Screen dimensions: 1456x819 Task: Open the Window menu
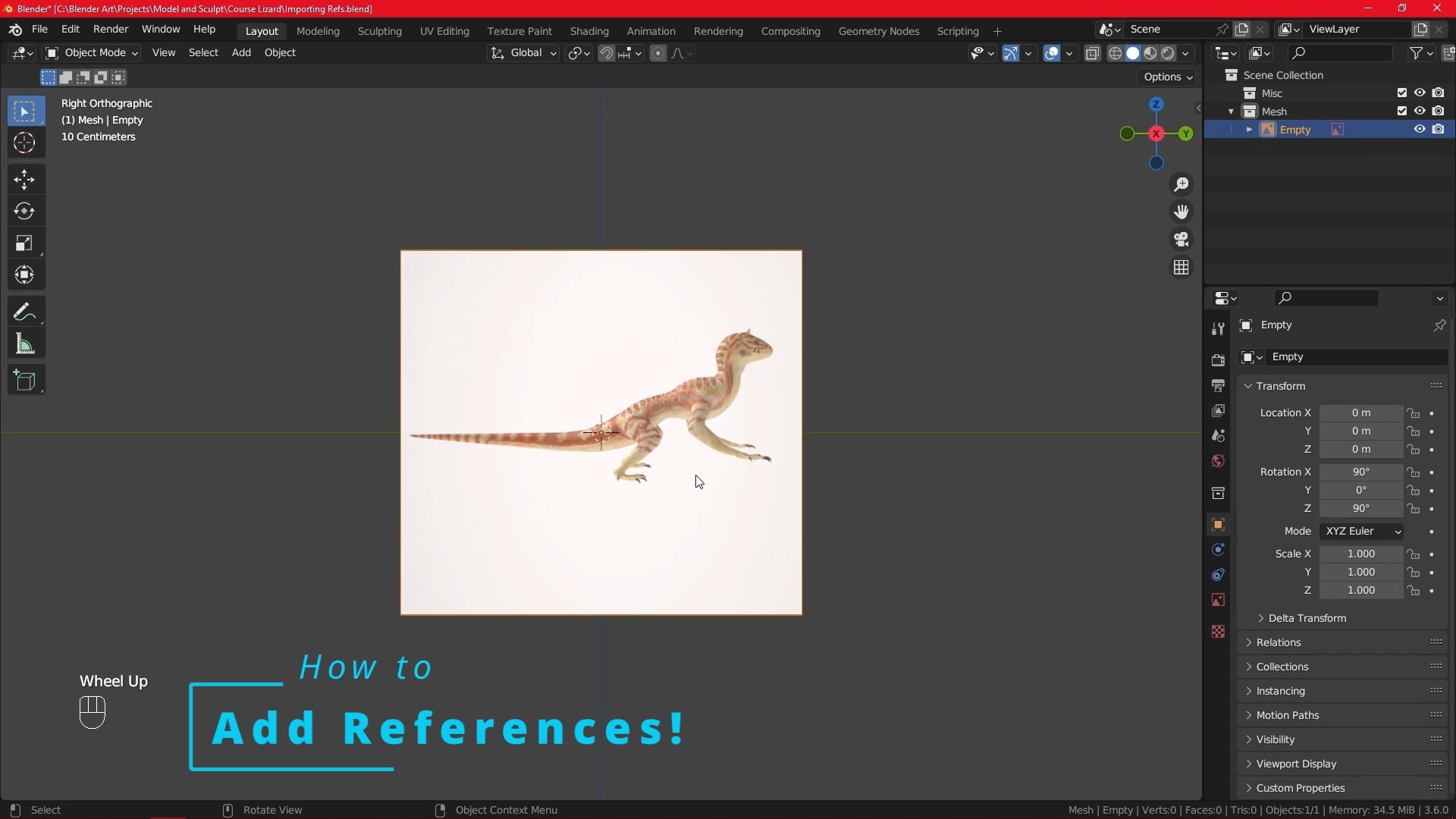pyautogui.click(x=160, y=29)
